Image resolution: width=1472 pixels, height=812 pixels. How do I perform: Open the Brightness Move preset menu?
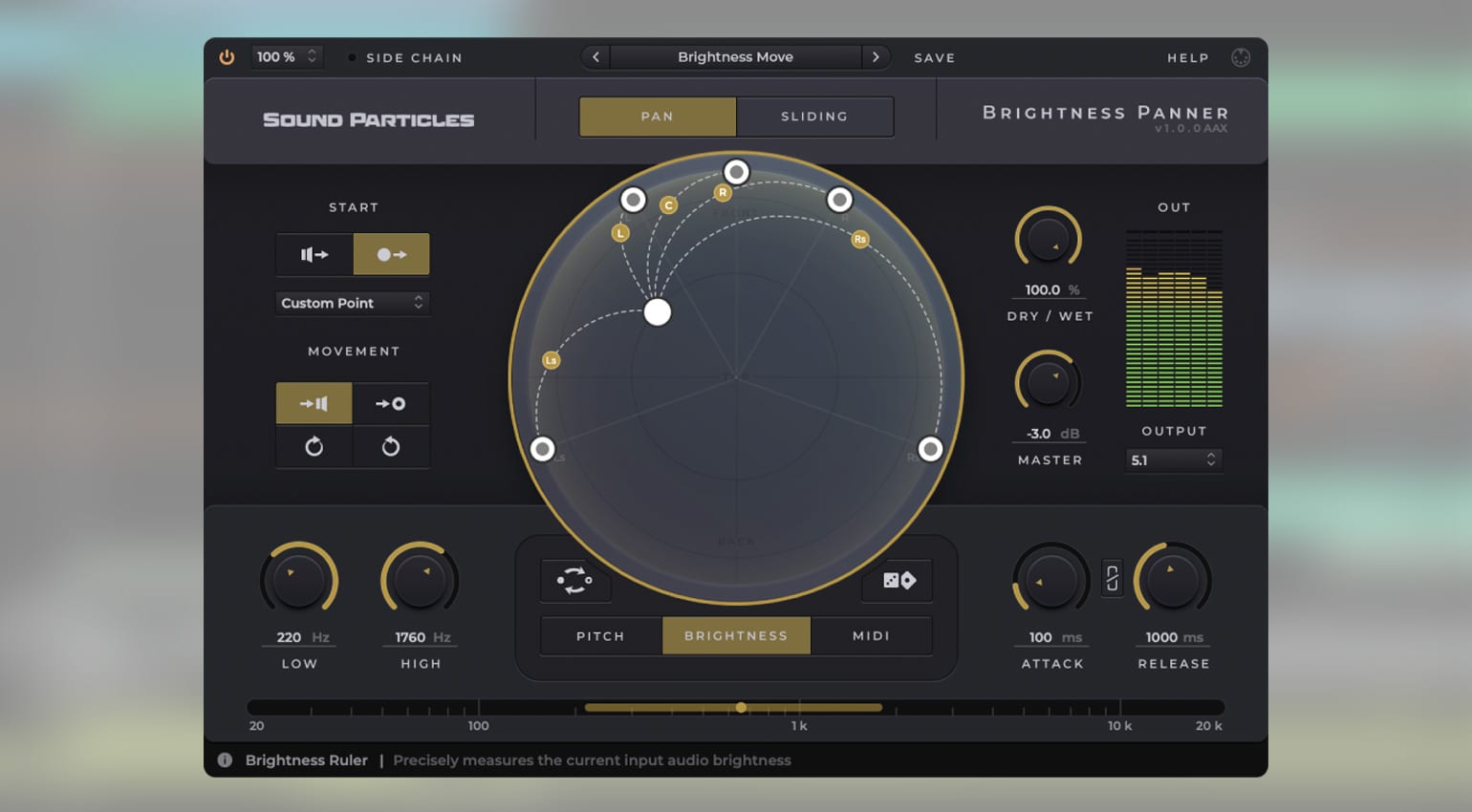click(735, 57)
